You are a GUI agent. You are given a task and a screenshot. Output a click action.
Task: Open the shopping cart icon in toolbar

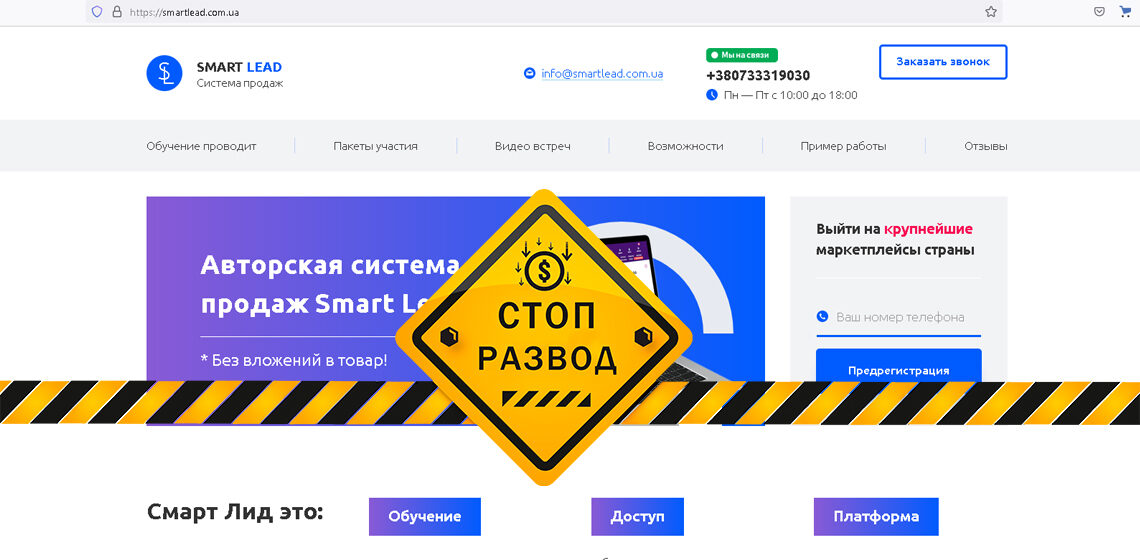(1125, 12)
